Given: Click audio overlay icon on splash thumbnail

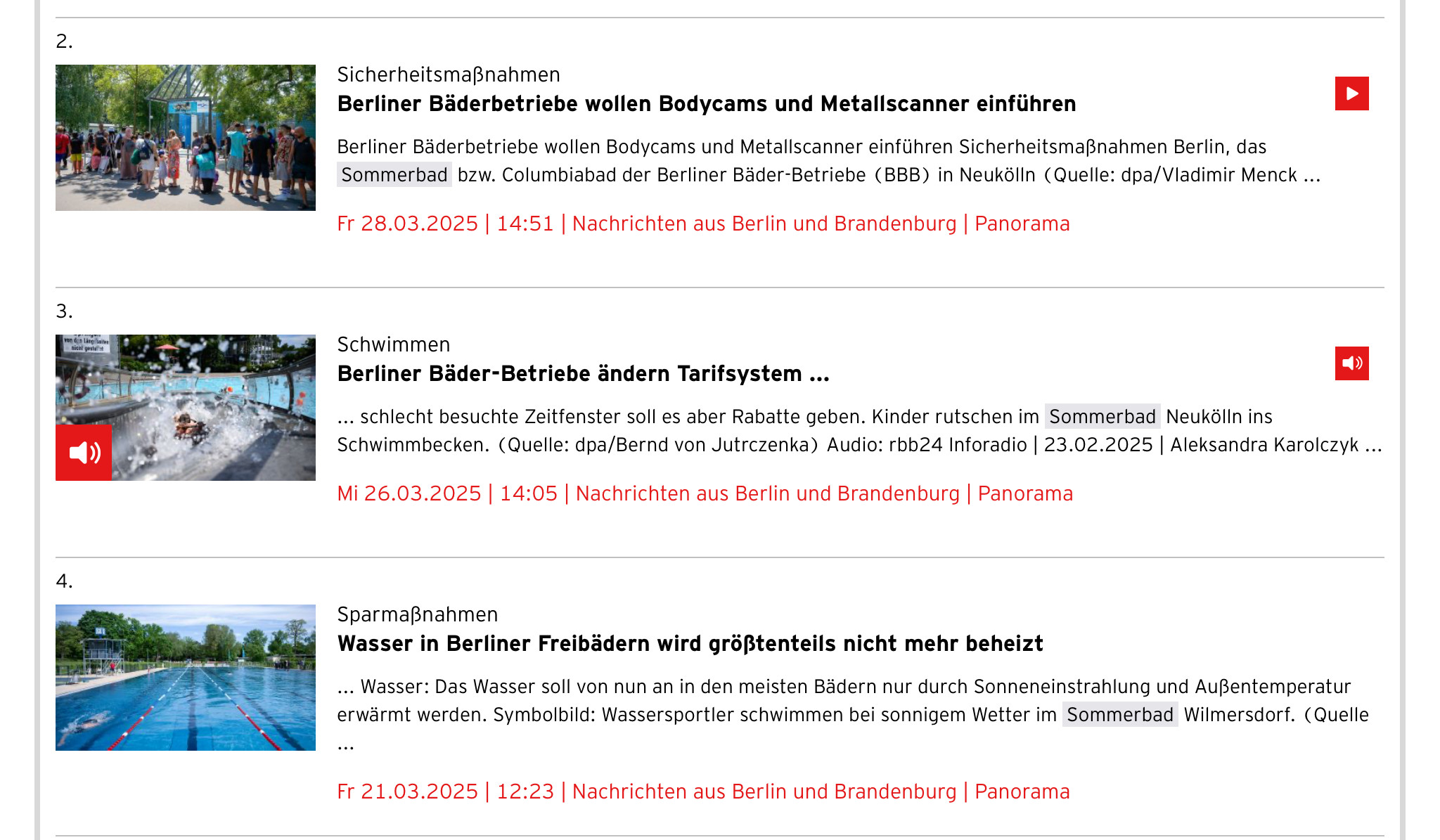Looking at the screenshot, I should coord(84,452).
